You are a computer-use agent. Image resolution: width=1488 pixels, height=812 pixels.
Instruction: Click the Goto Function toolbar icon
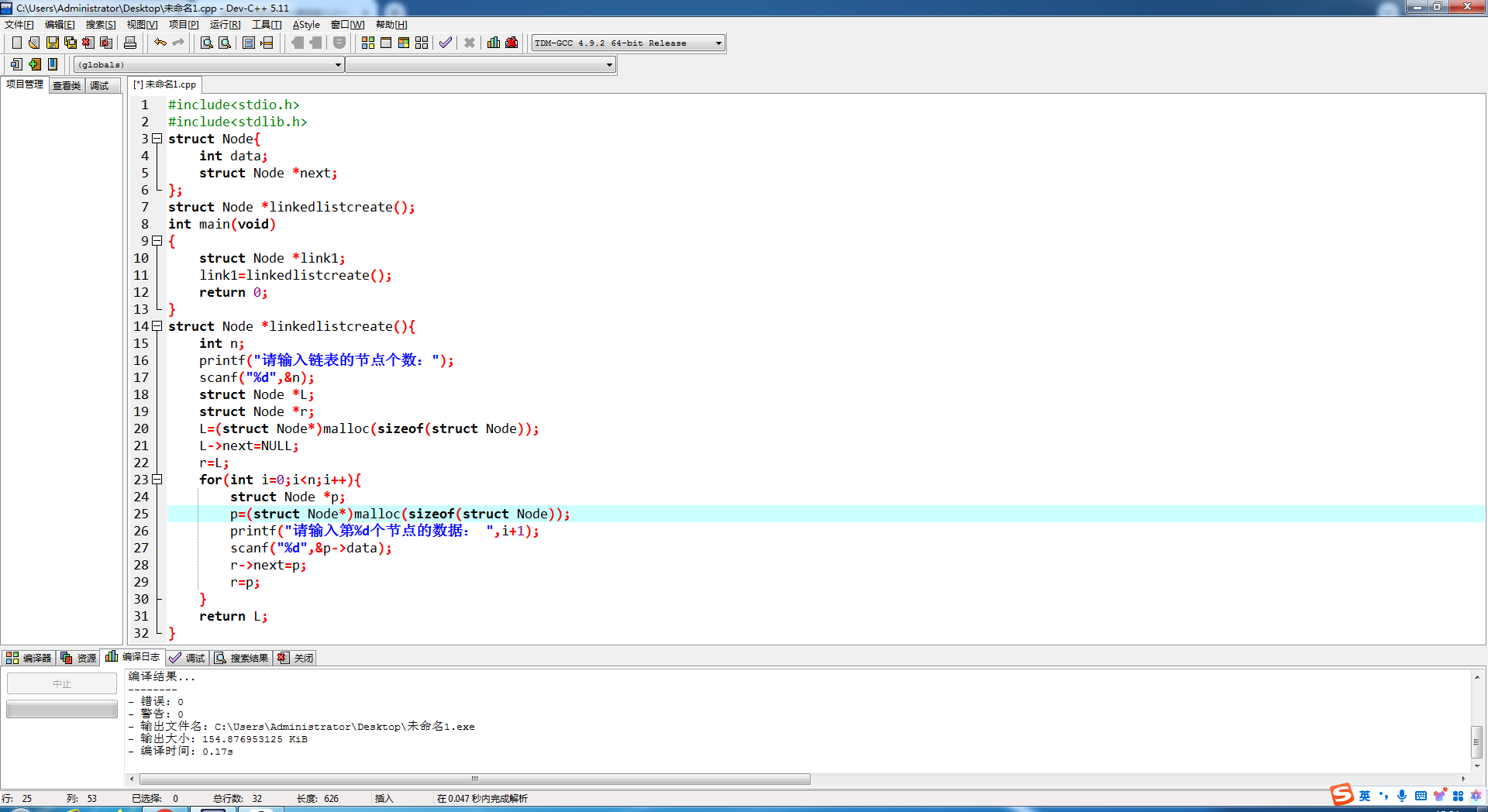click(249, 43)
